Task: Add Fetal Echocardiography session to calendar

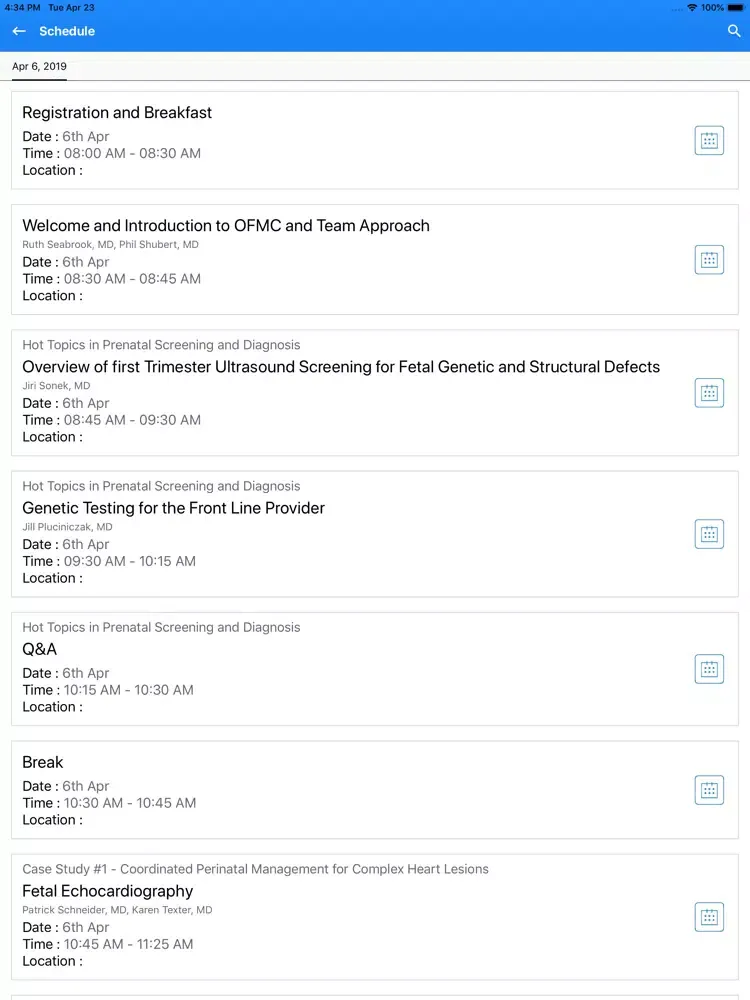Action: (x=709, y=917)
